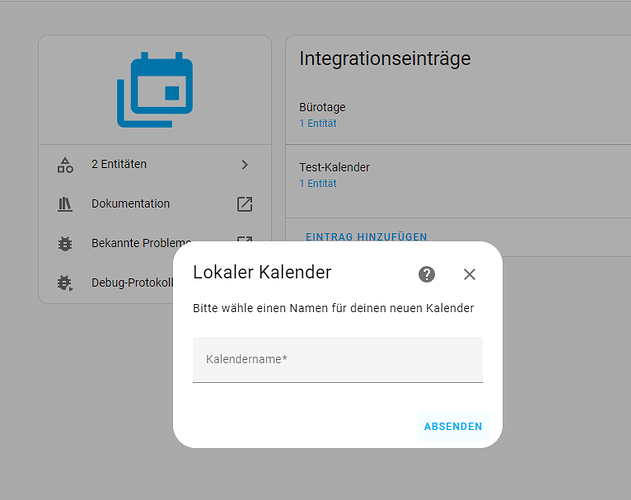Open the 2 Entitäten list item
Image resolution: width=631 pixels, height=500 pixels.
click(150, 164)
